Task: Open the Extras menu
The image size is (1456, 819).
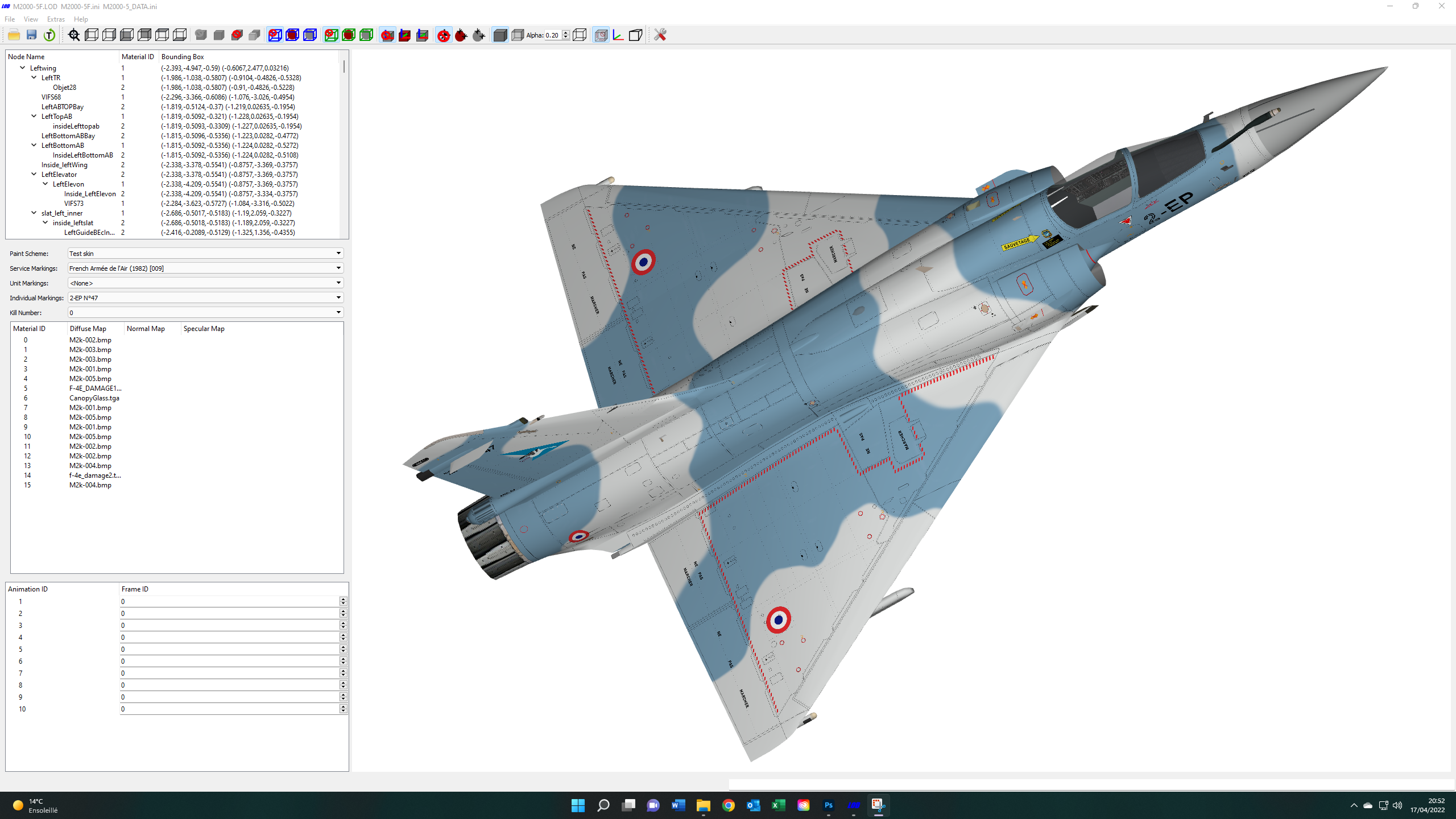Action: [x=56, y=19]
